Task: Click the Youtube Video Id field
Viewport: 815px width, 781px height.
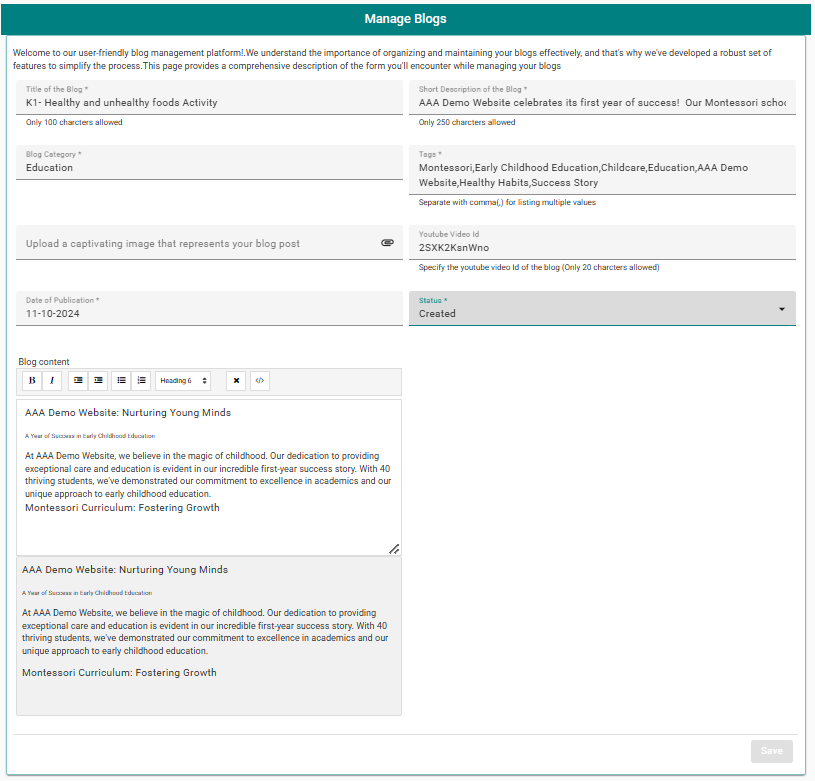Action: (602, 242)
